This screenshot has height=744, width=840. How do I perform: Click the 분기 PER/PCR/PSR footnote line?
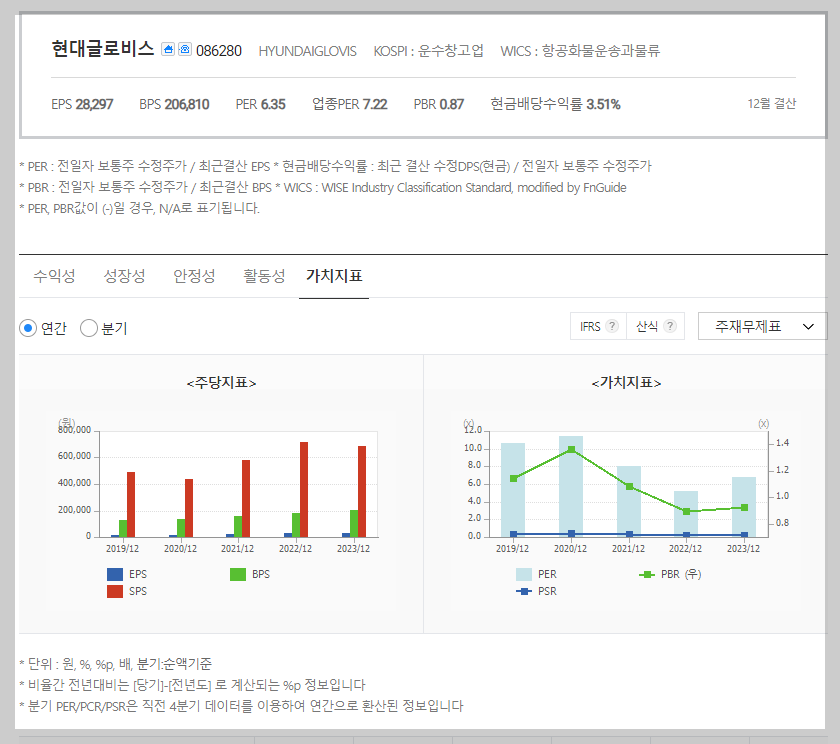click(x=241, y=706)
